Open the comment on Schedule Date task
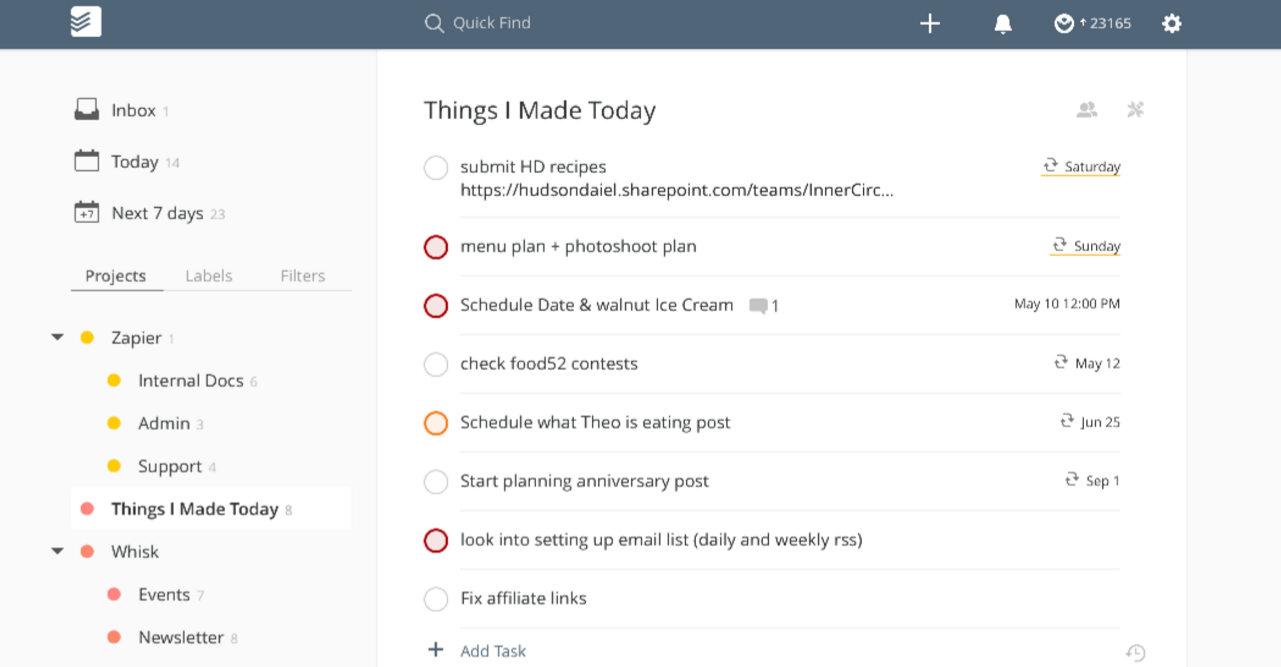The width and height of the screenshot is (1281, 667). (x=762, y=306)
